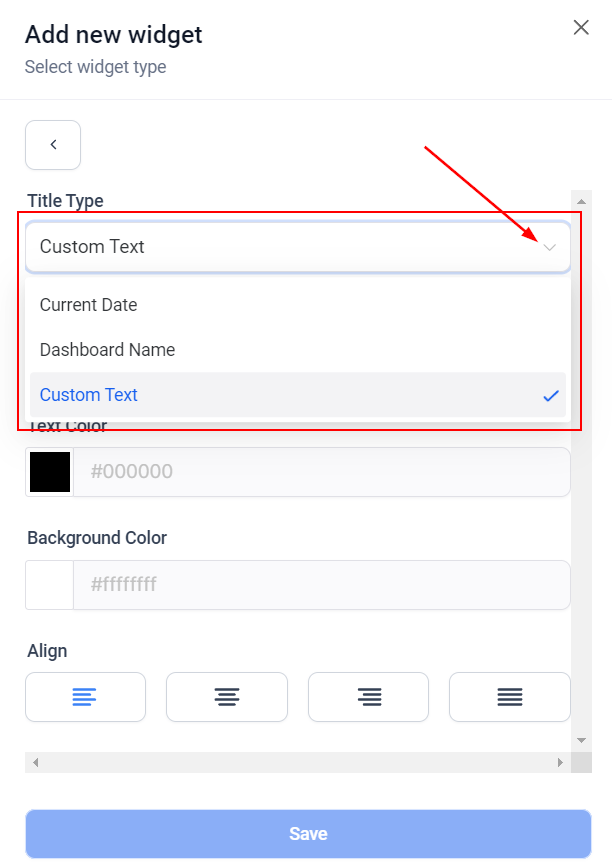Re-select the Custom Text option
The width and height of the screenshot is (612, 865).
pyautogui.click(x=88, y=395)
